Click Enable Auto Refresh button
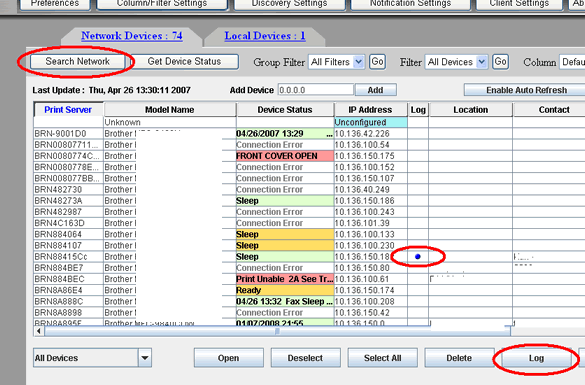Viewport: 585px width, 385px height. pos(526,90)
